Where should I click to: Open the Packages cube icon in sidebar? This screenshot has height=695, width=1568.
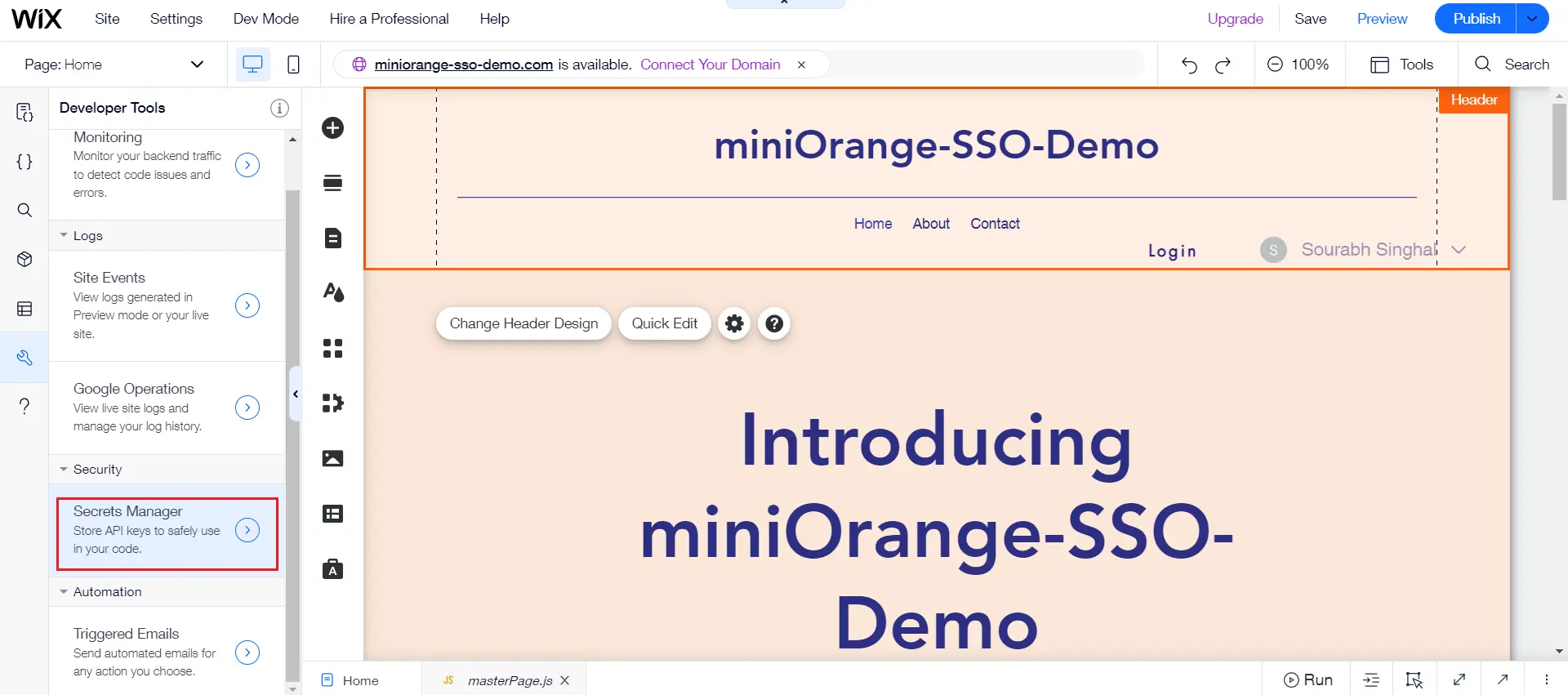click(x=24, y=259)
